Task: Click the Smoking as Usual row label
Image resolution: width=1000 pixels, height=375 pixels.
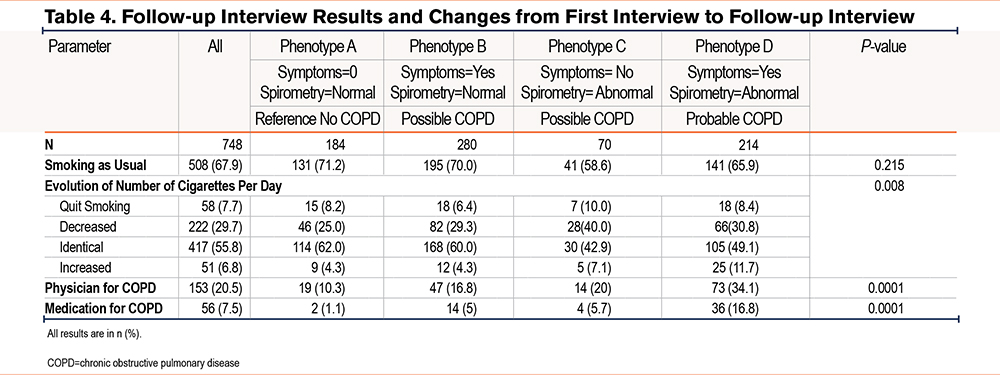Action: [x=95, y=165]
